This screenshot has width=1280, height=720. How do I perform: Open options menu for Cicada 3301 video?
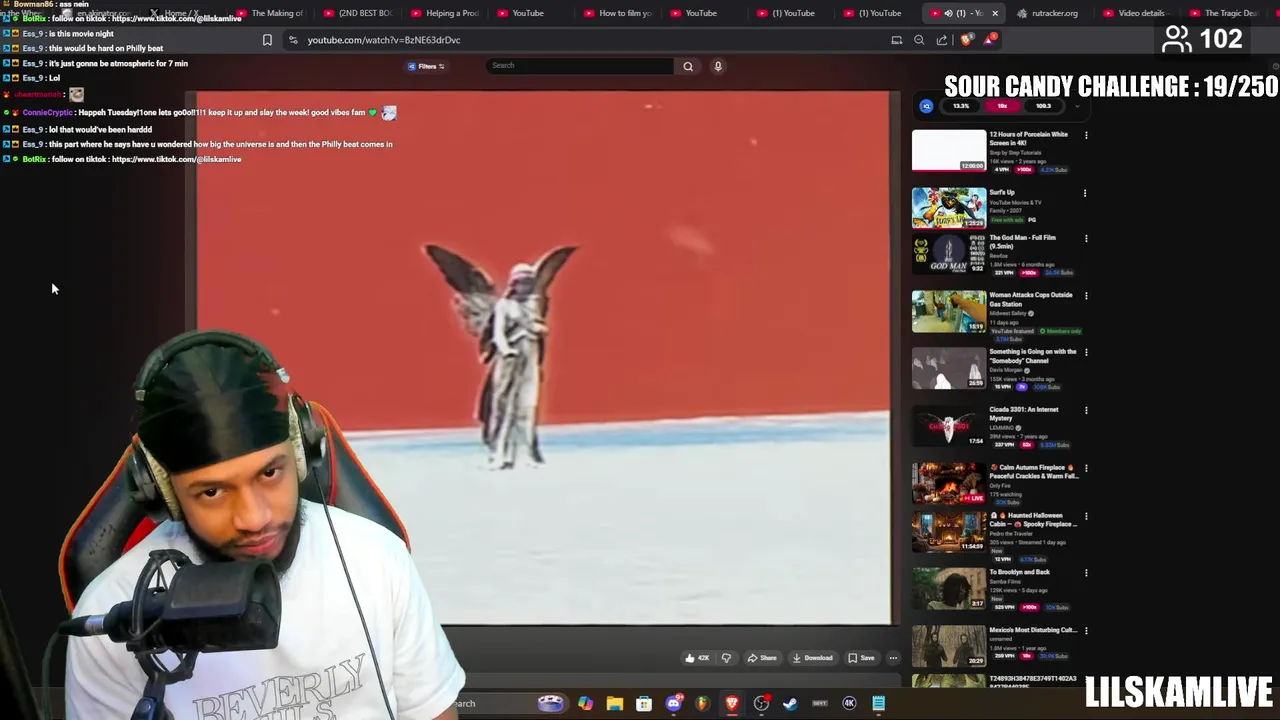click(x=1085, y=410)
